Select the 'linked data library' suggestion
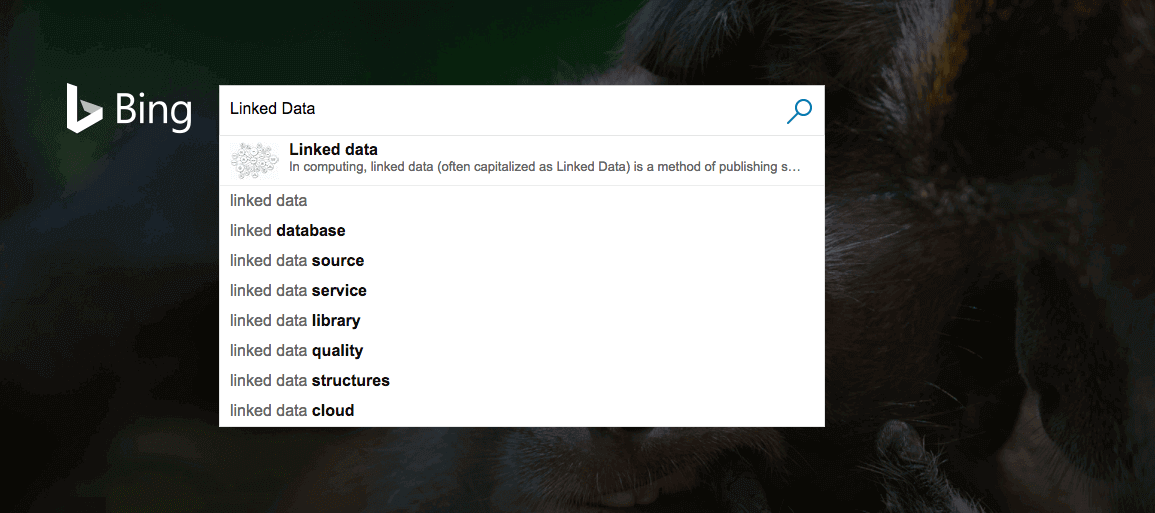Viewport: 1155px width, 513px height. click(295, 321)
